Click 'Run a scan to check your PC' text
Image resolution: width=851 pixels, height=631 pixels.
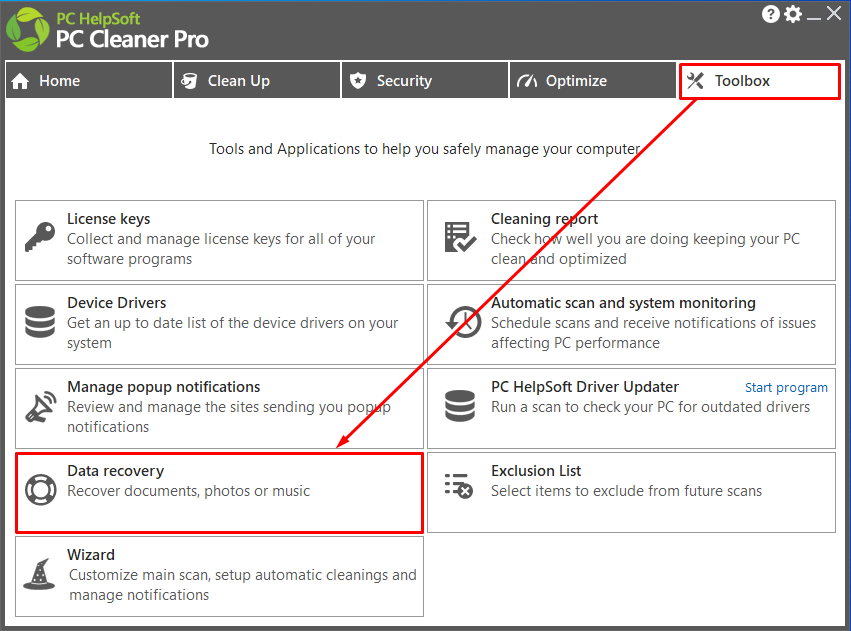click(650, 407)
